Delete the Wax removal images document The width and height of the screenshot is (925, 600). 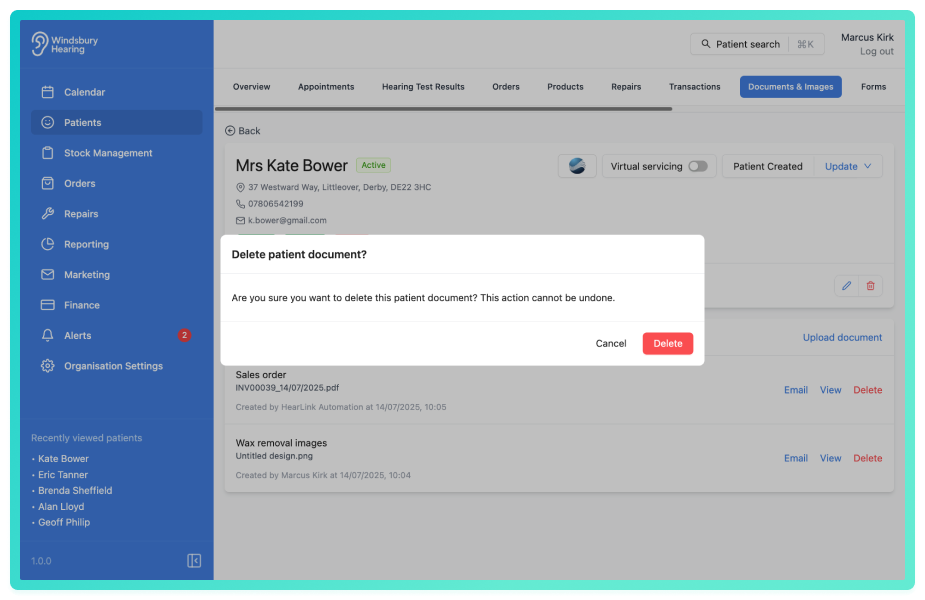[868, 458]
